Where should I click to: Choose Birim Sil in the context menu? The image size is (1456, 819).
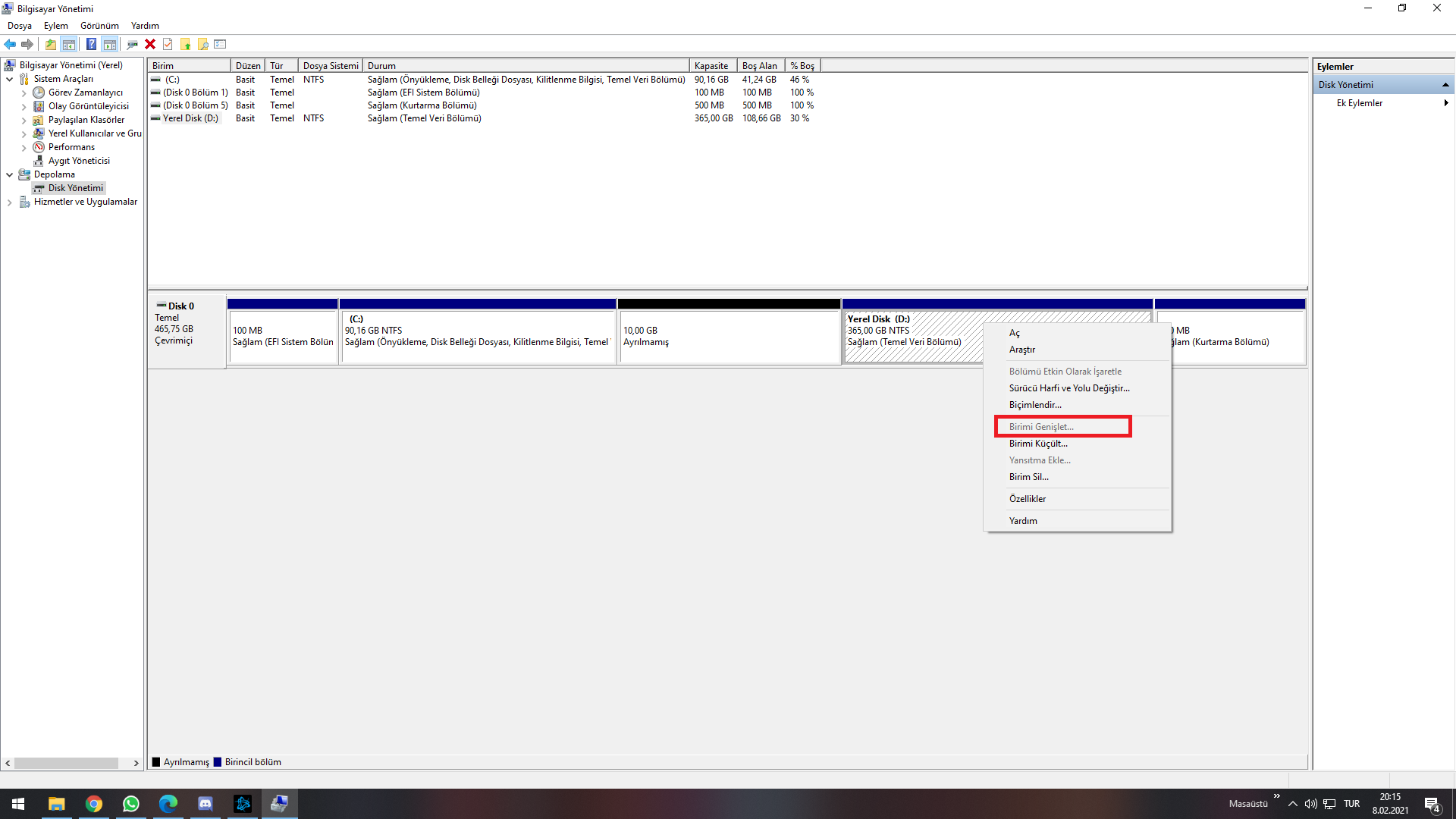point(1077,477)
